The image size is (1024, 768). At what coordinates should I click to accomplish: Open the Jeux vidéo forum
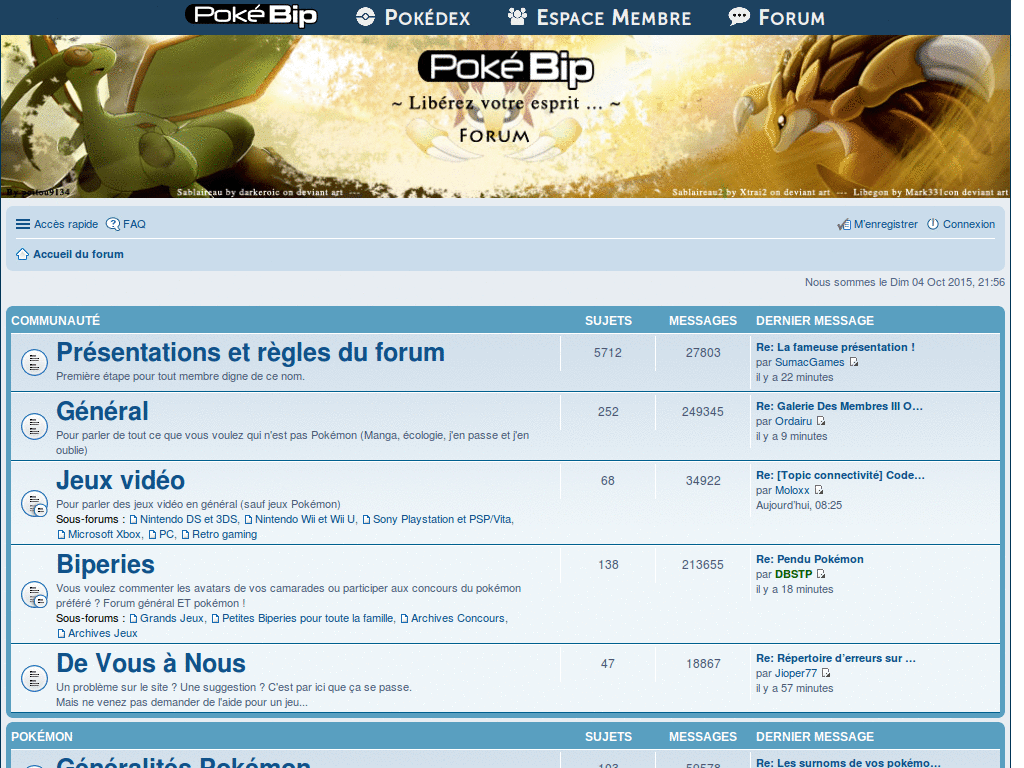tap(120, 480)
